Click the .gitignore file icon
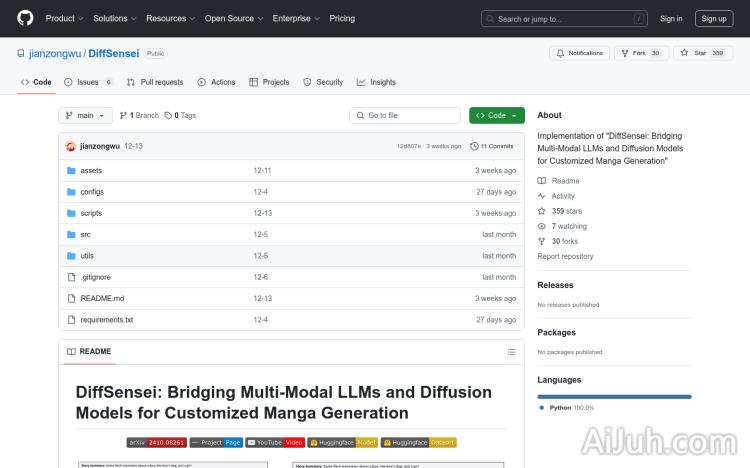 (71, 277)
